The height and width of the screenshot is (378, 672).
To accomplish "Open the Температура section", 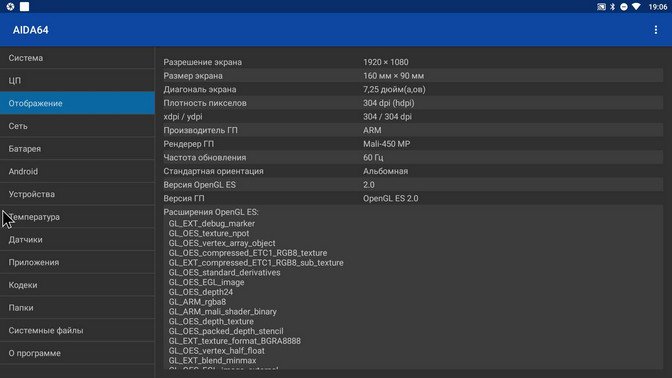I will (77, 217).
